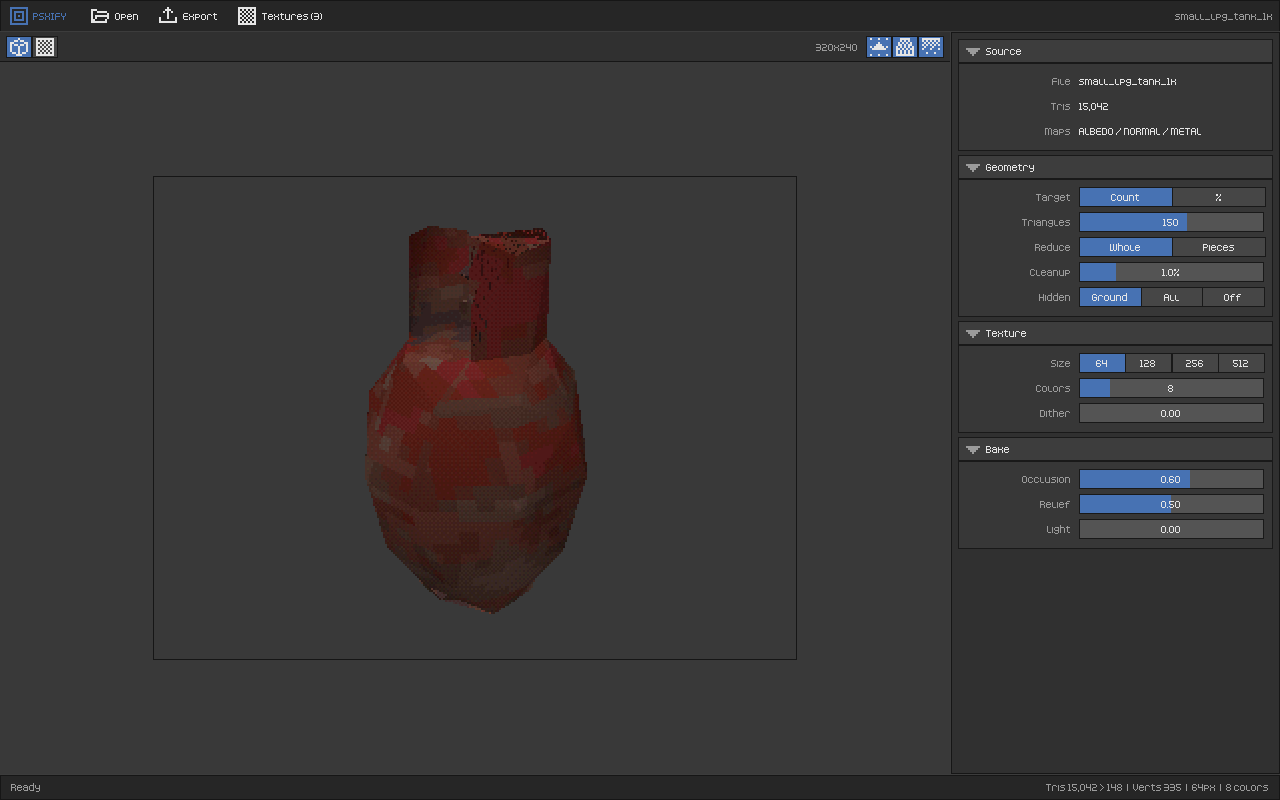
Task: Set Hidden option to Off
Action: (x=1233, y=298)
